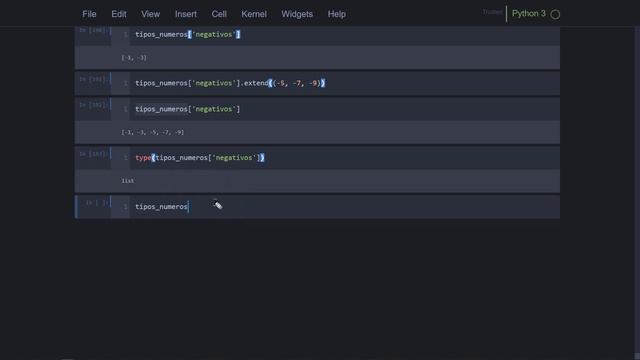Viewport: 640px width, 360px height.
Task: Open the Widgets menu
Action: pos(297,14)
